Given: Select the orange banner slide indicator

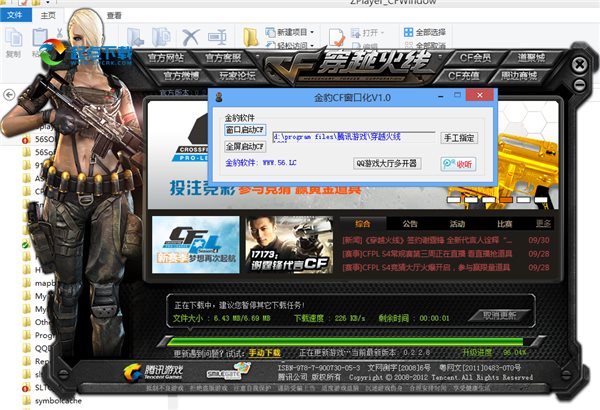Looking at the screenshot, I should pyautogui.click(x=506, y=200).
